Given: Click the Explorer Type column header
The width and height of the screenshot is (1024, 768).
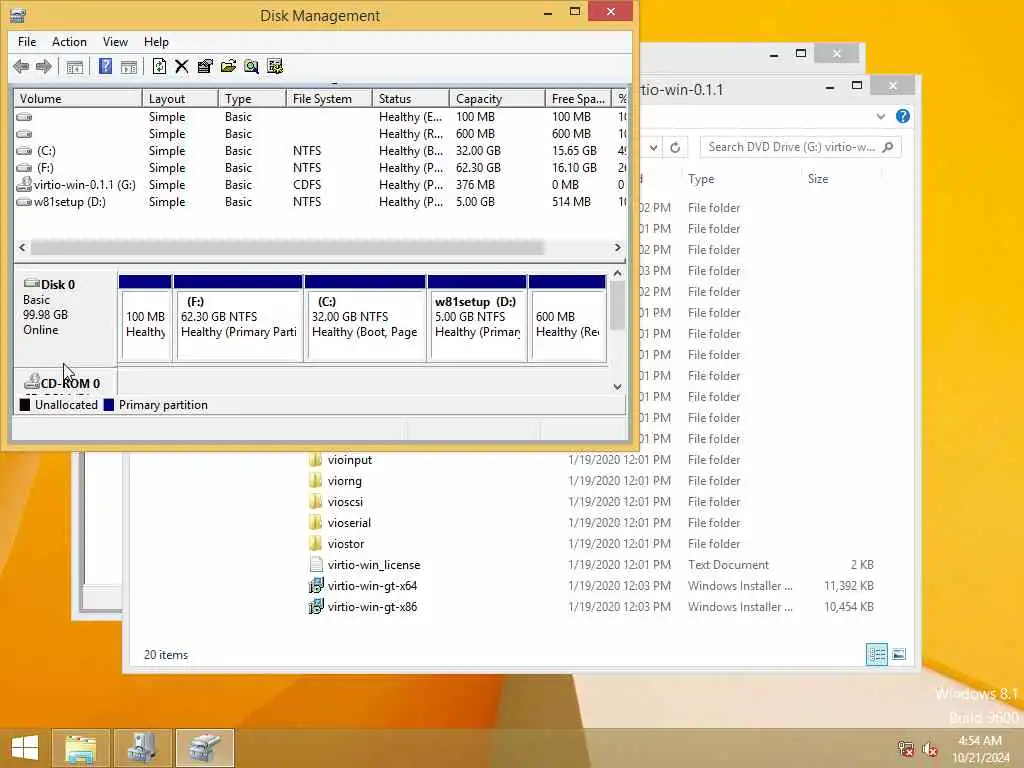Looking at the screenshot, I should [741, 179].
